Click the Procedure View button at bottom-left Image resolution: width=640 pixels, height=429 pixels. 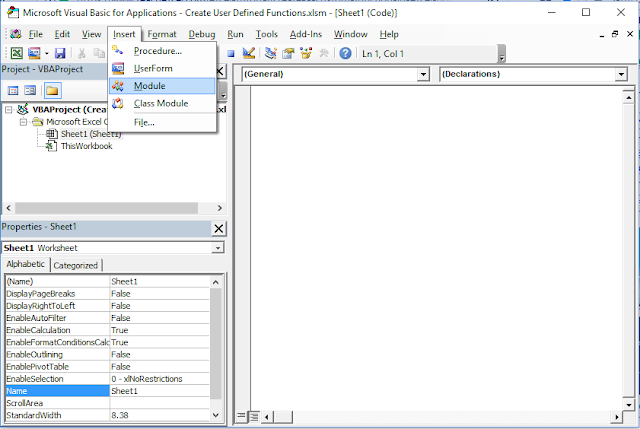point(241,416)
